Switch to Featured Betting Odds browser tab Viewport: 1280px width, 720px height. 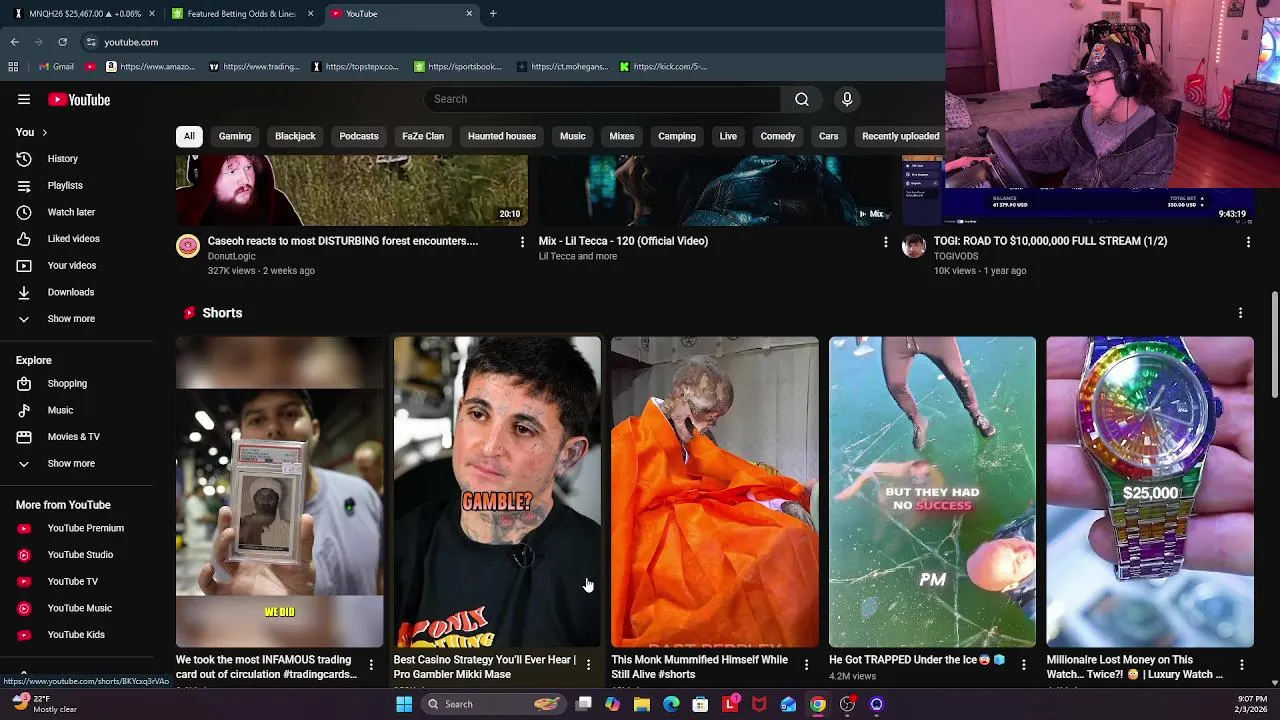[241, 14]
